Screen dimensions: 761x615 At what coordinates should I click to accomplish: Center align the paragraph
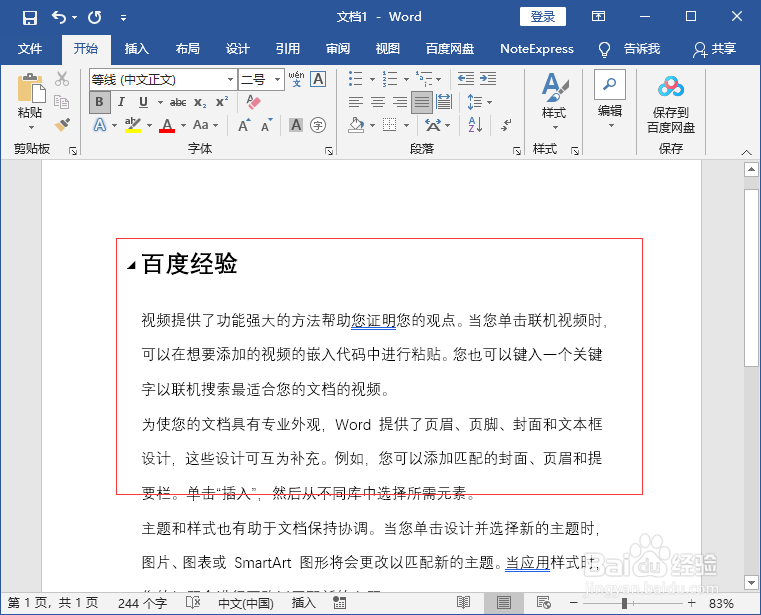378,102
